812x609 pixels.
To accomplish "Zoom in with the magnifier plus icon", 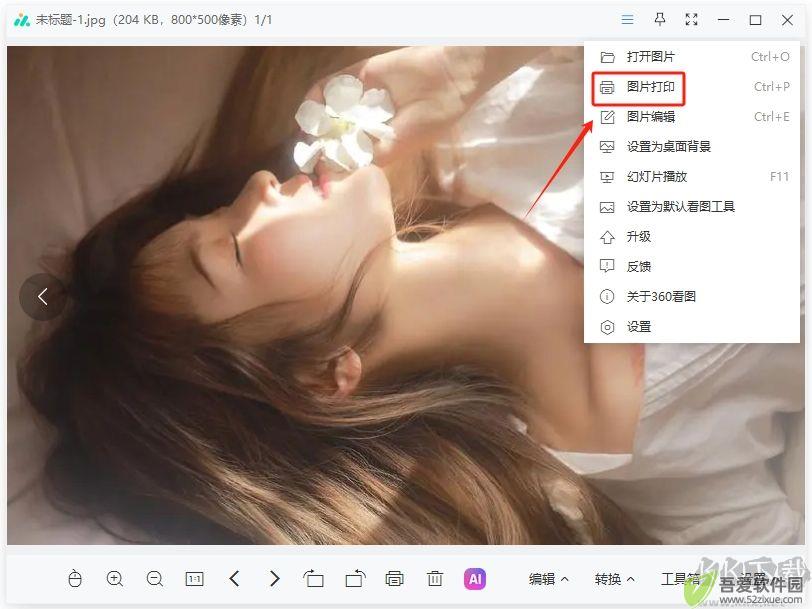I will (x=114, y=578).
